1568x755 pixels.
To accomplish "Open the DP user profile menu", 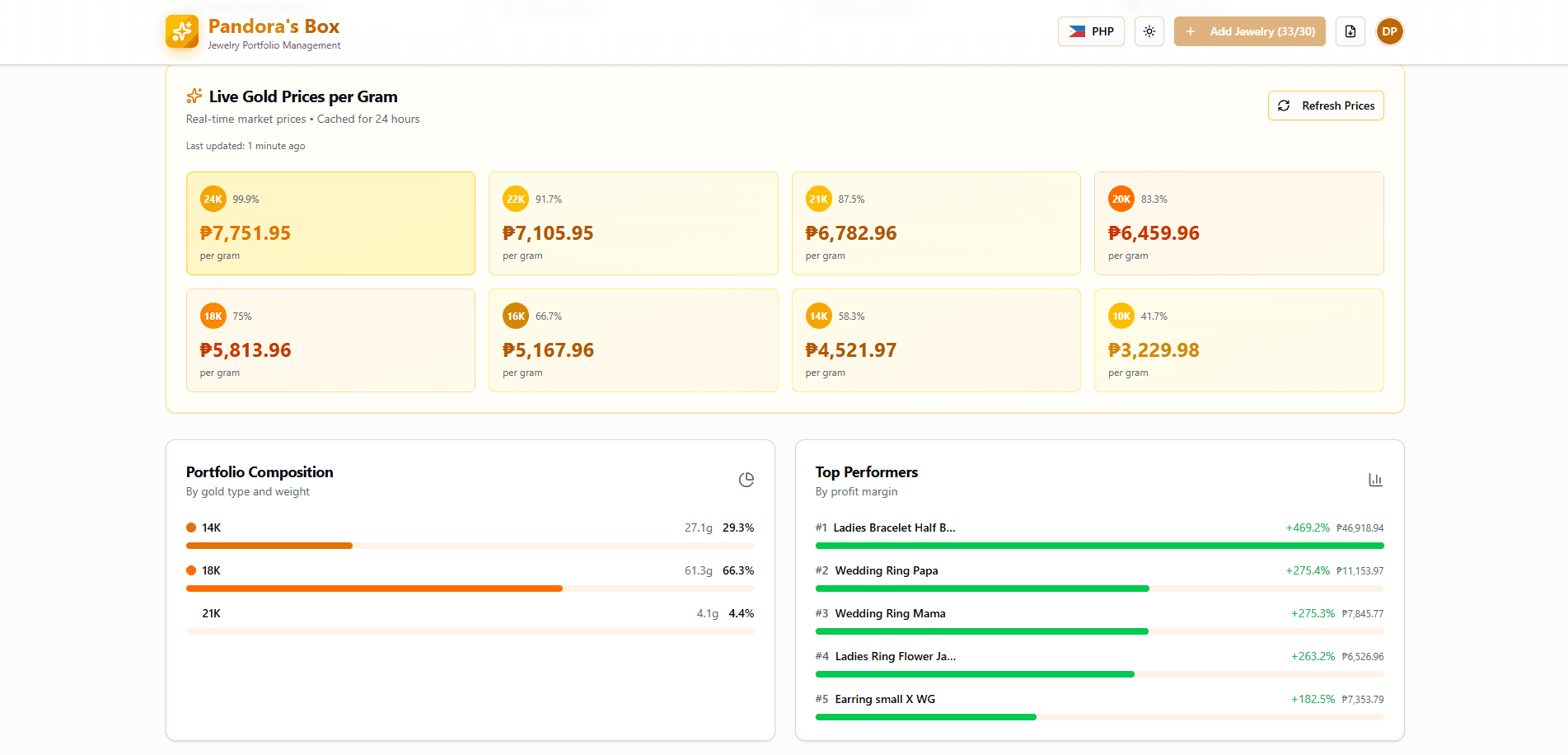I will point(1389,30).
